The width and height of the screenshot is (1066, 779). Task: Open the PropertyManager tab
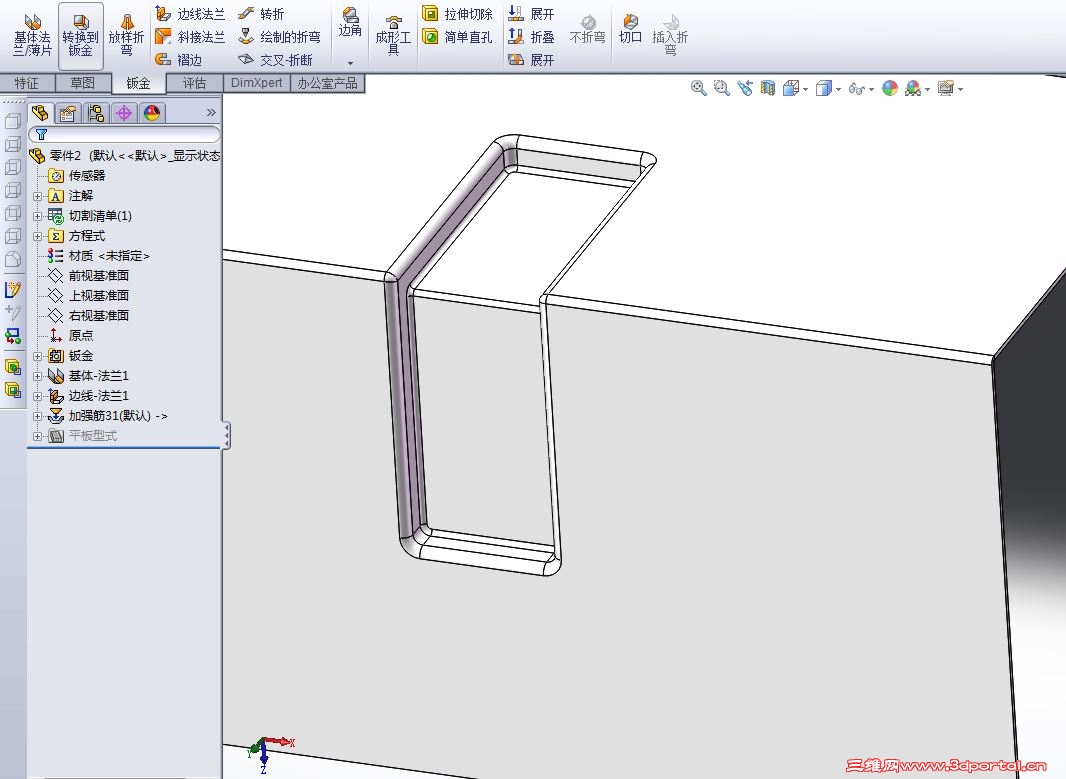pos(68,113)
